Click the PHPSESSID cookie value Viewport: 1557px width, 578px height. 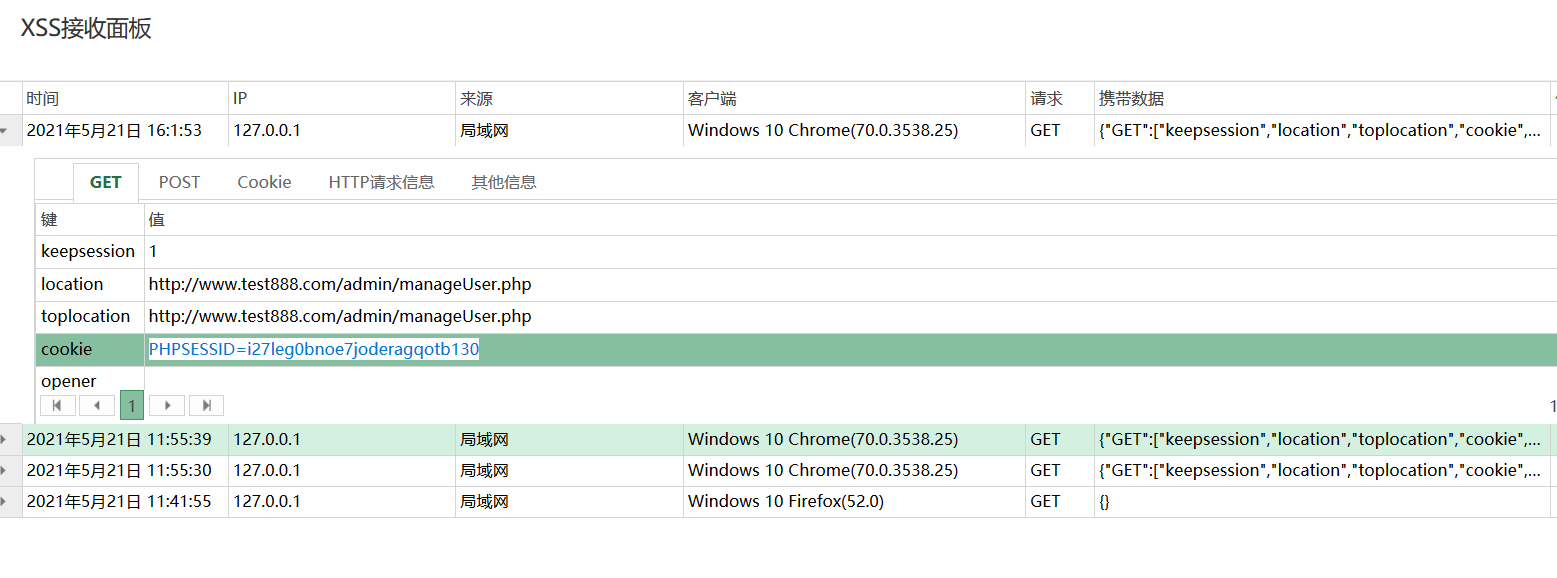[x=314, y=349]
